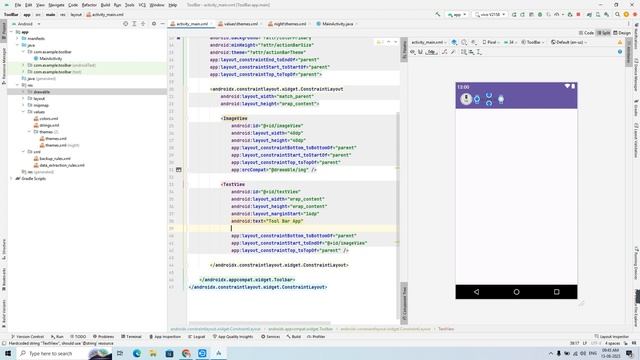This screenshot has width=640, height=360.
Task: Click the Infer Constraints magic wand icon
Action: pyautogui.click(x=453, y=52)
